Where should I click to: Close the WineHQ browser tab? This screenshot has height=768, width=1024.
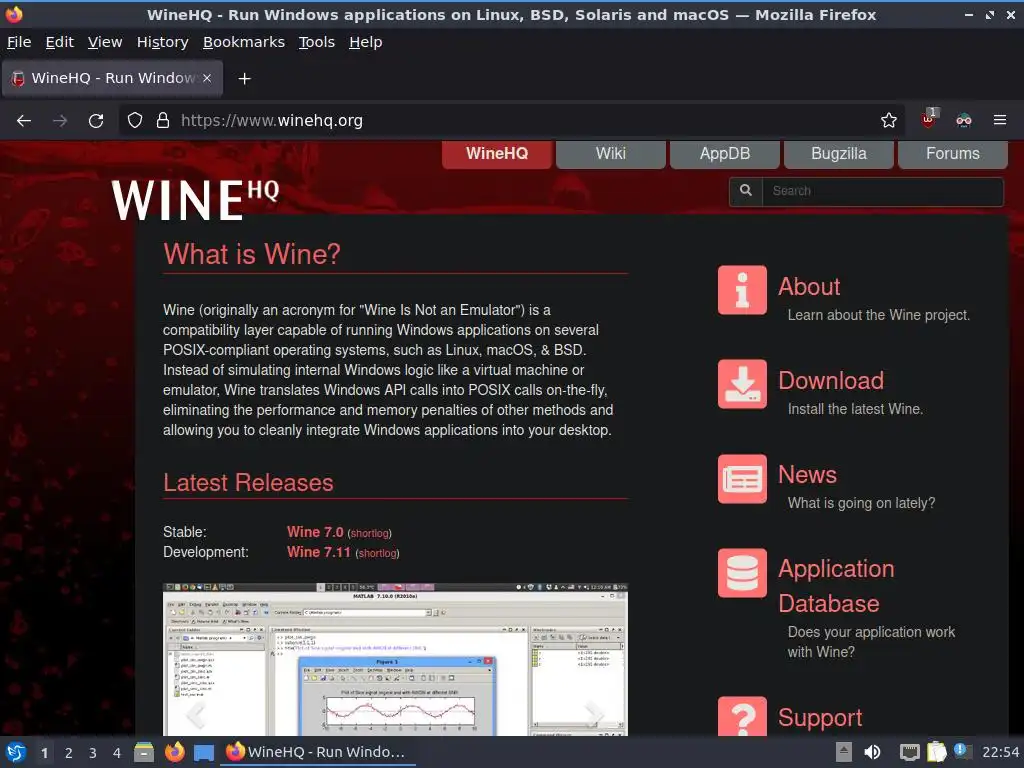click(x=207, y=78)
